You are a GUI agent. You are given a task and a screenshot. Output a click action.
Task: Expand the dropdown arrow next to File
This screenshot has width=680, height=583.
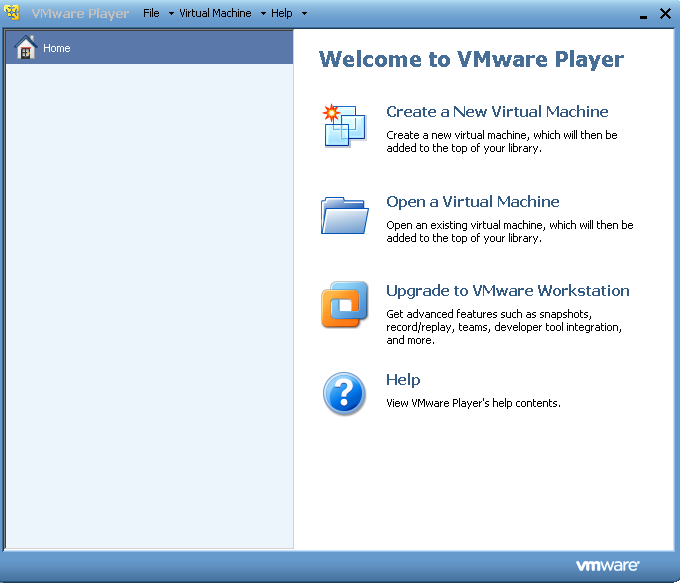[171, 14]
